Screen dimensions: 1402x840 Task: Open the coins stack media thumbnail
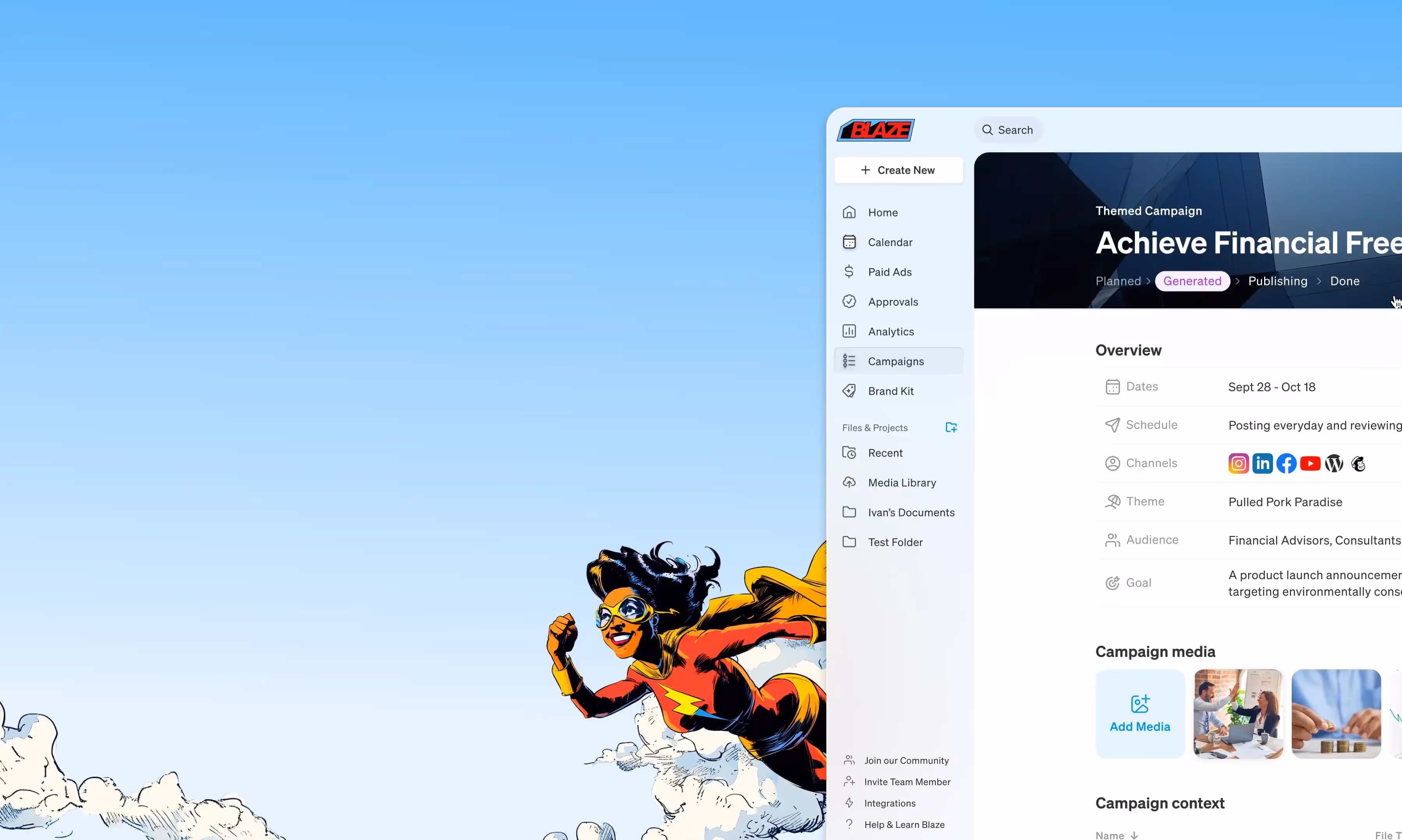point(1336,713)
